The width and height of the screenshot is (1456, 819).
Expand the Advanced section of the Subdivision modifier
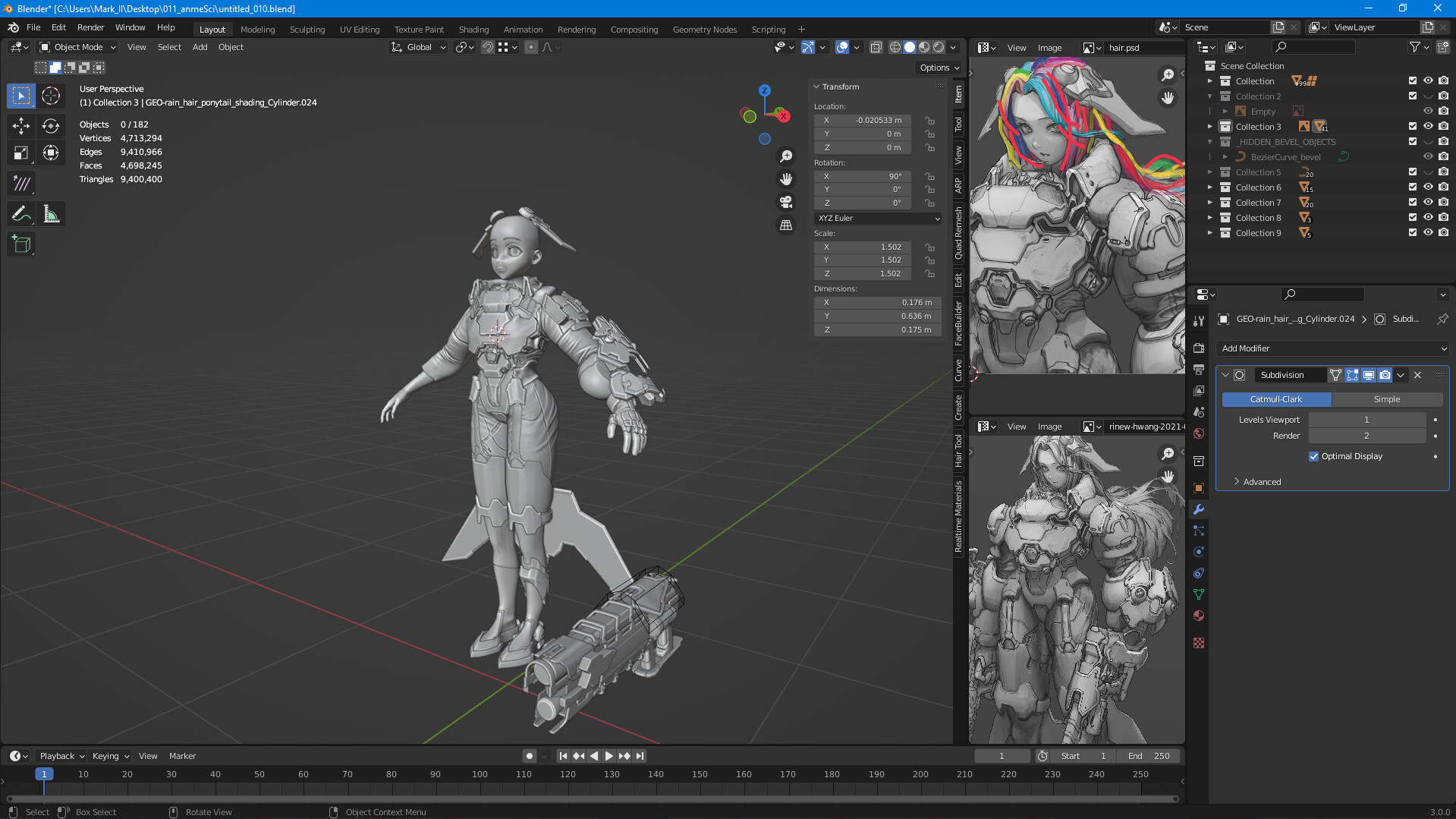[x=1258, y=481]
